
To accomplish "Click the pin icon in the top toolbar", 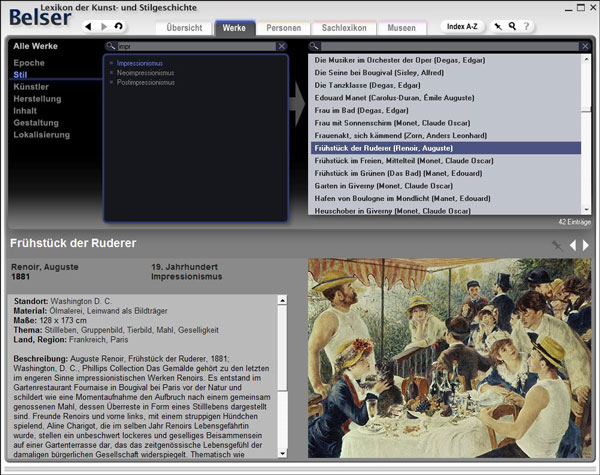I will coord(498,26).
